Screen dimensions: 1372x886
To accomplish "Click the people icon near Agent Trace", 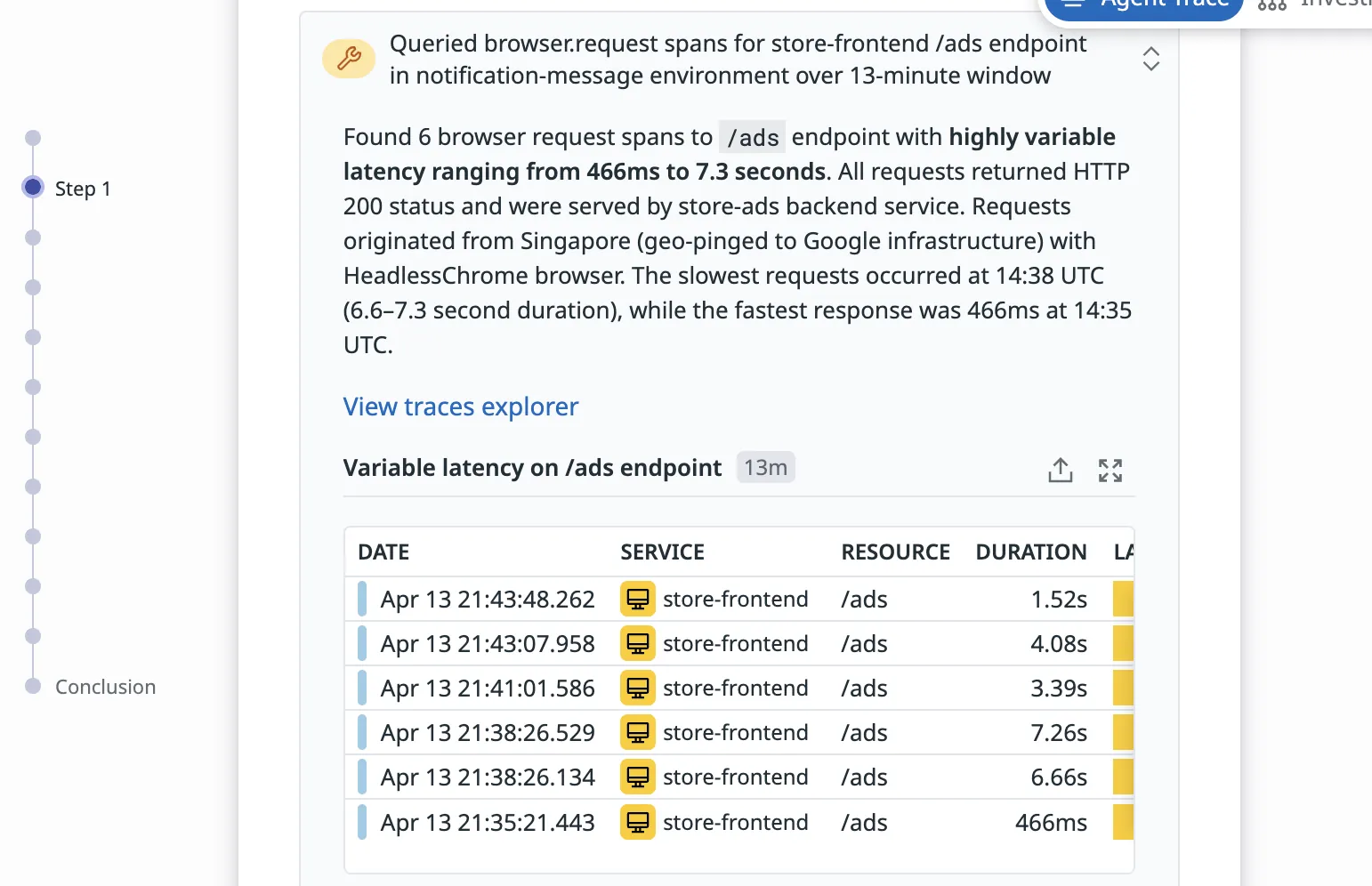I will 1271,6.
